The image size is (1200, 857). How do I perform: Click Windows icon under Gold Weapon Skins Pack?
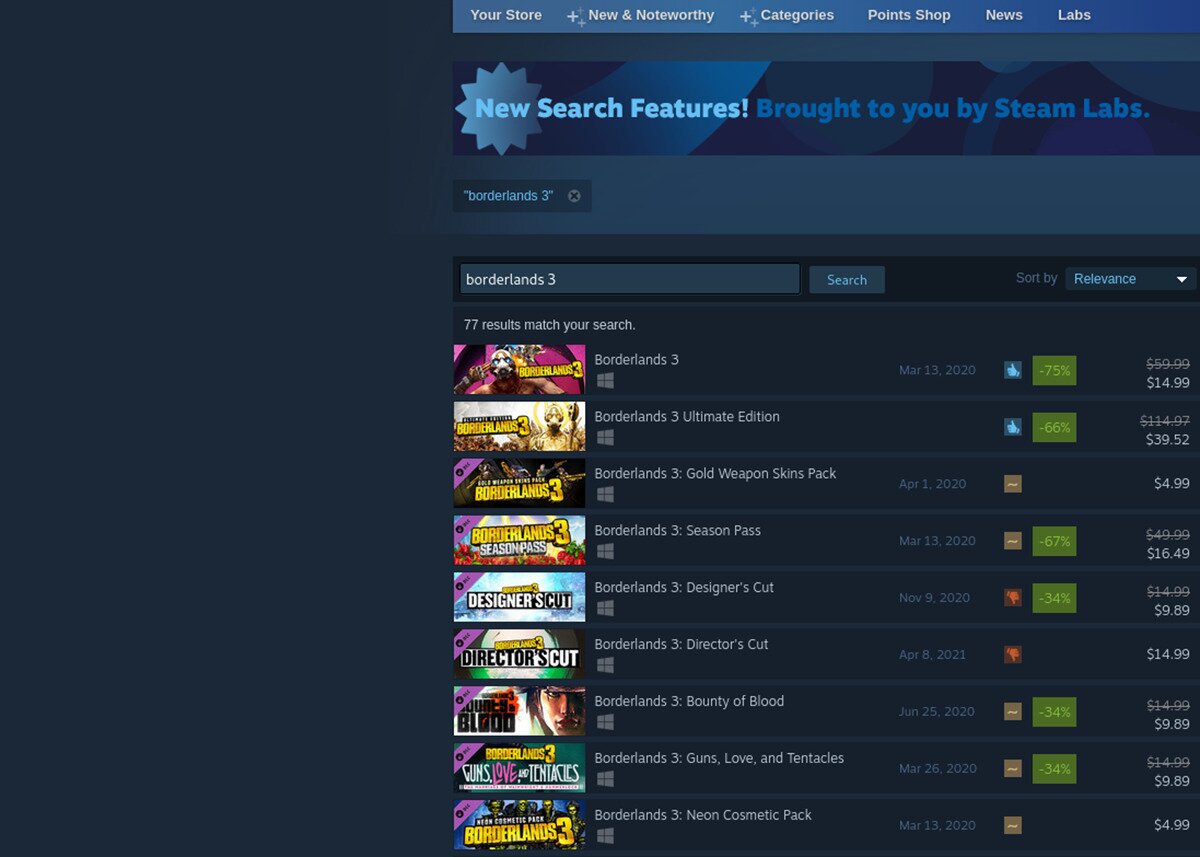604,495
